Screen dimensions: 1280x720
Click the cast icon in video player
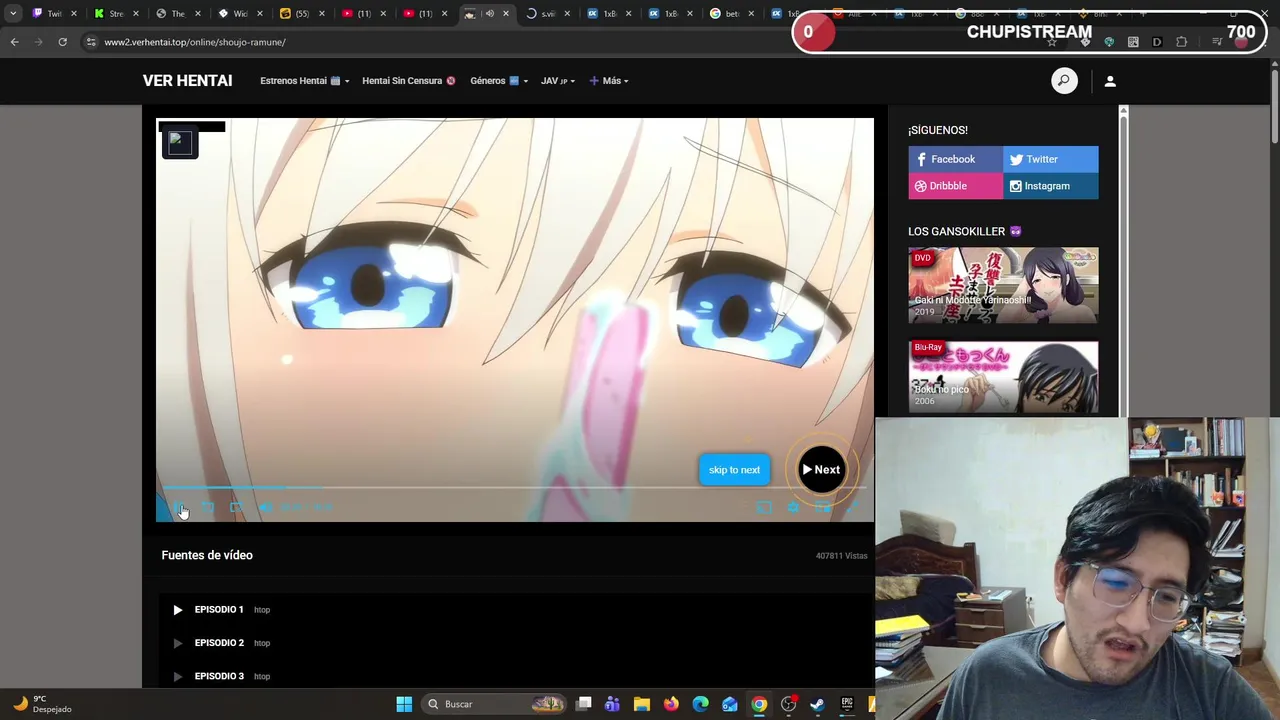tap(764, 508)
